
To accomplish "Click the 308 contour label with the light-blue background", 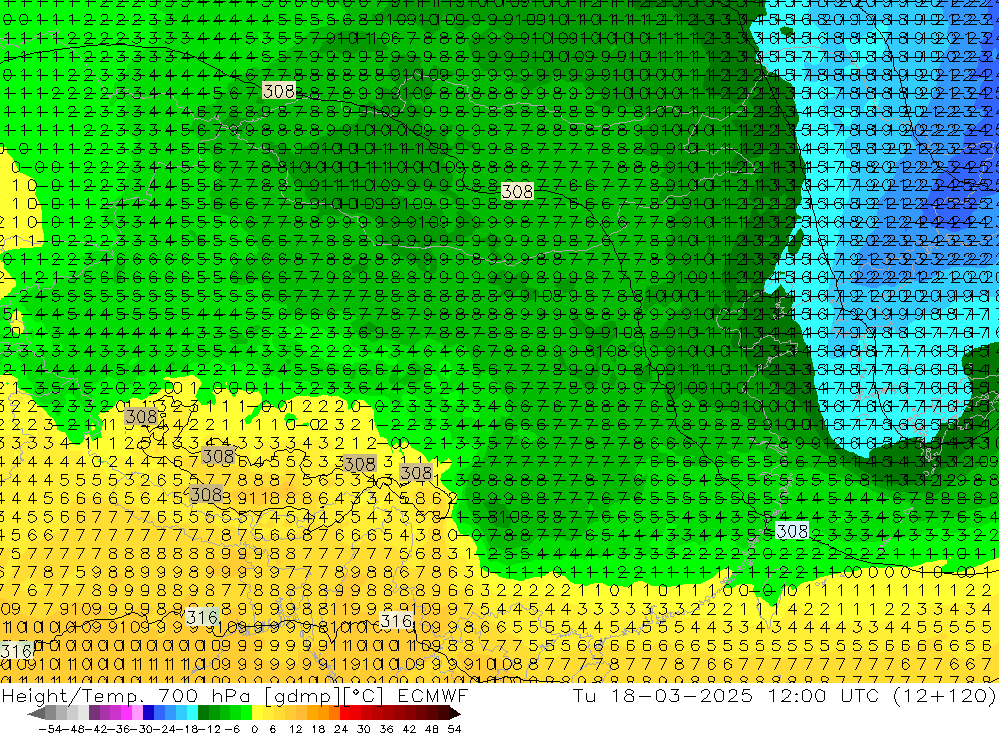I will pyautogui.click(x=792, y=531).
